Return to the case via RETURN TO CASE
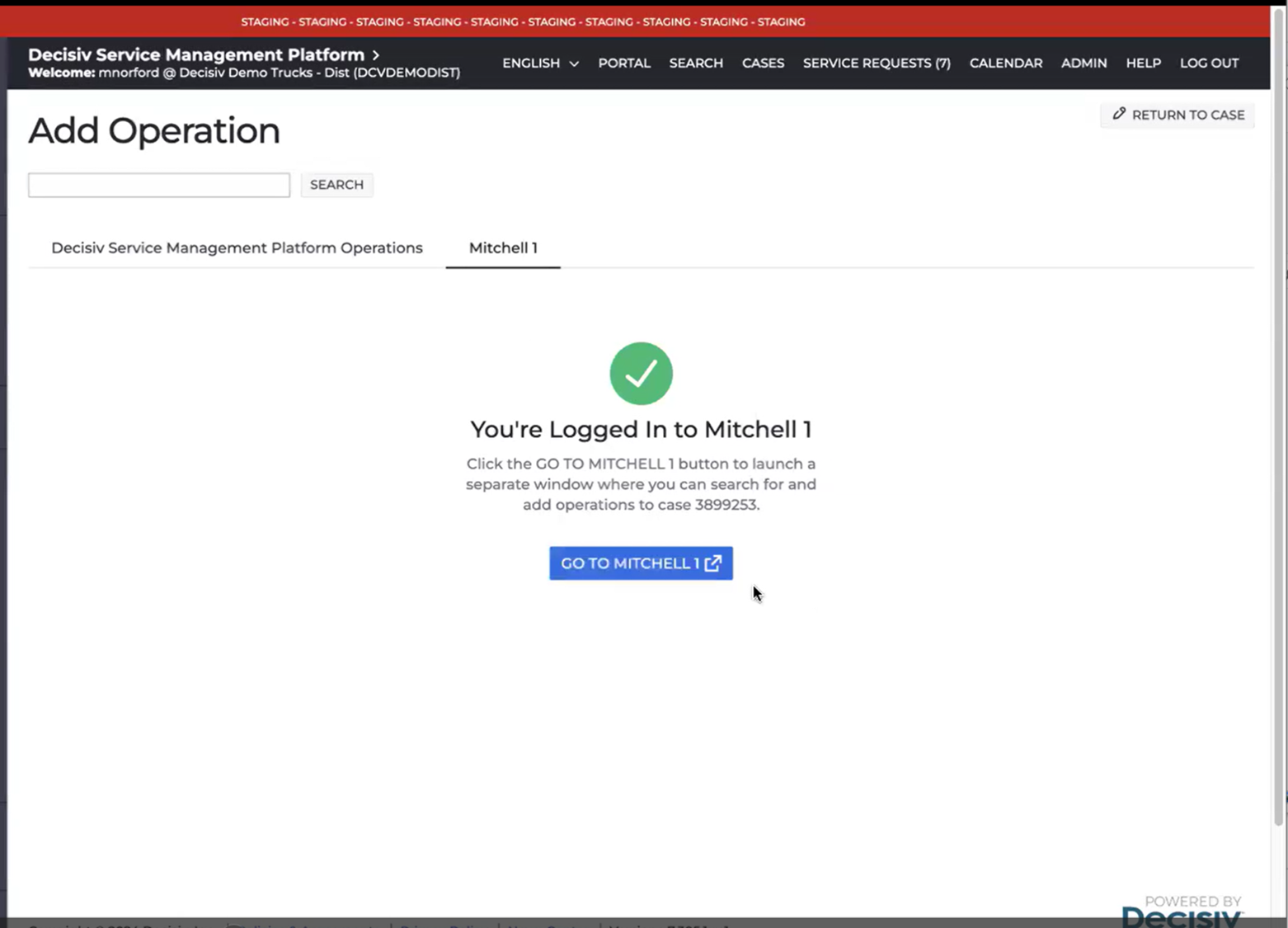 1178,115
